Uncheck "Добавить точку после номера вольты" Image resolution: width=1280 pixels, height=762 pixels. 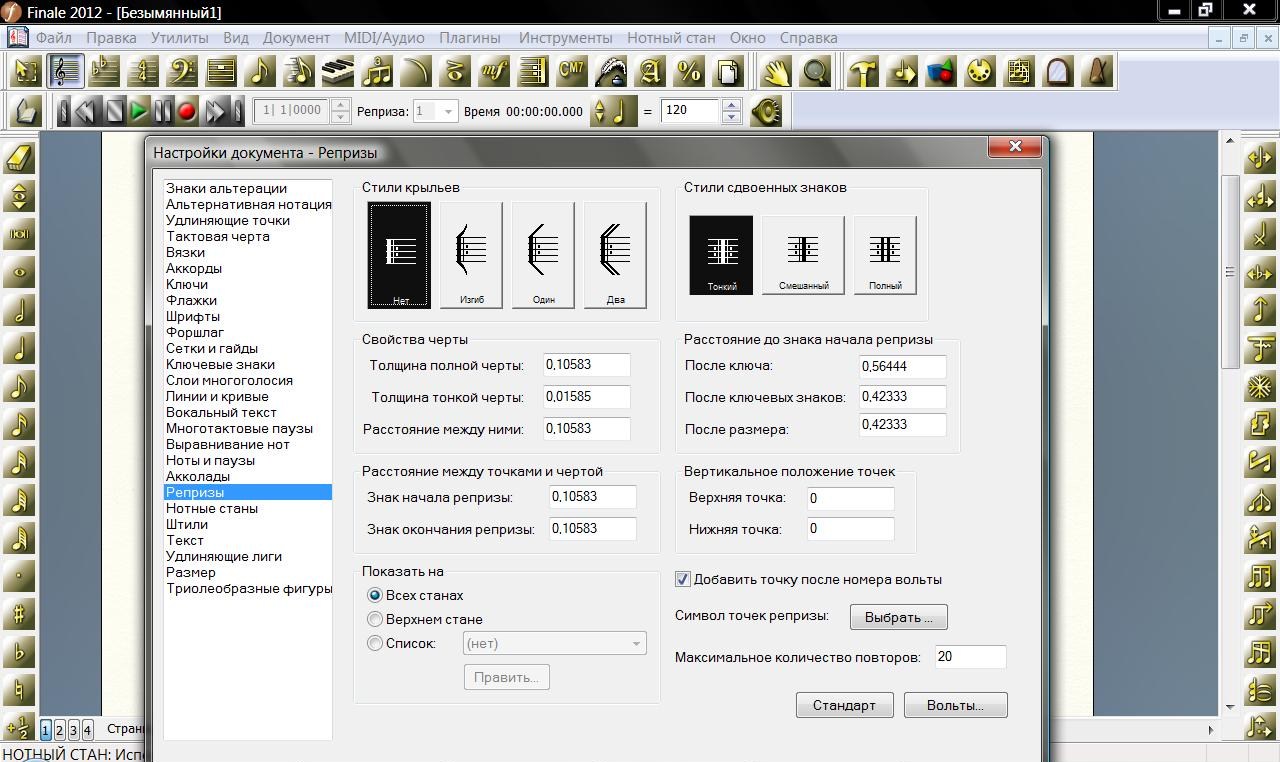683,578
